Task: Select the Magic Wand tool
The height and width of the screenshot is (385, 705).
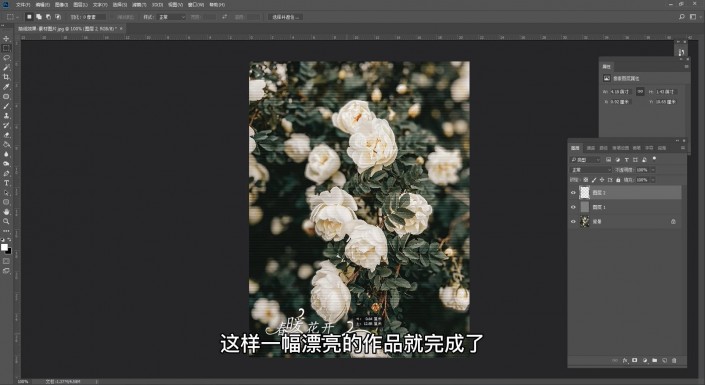Action: [6, 67]
